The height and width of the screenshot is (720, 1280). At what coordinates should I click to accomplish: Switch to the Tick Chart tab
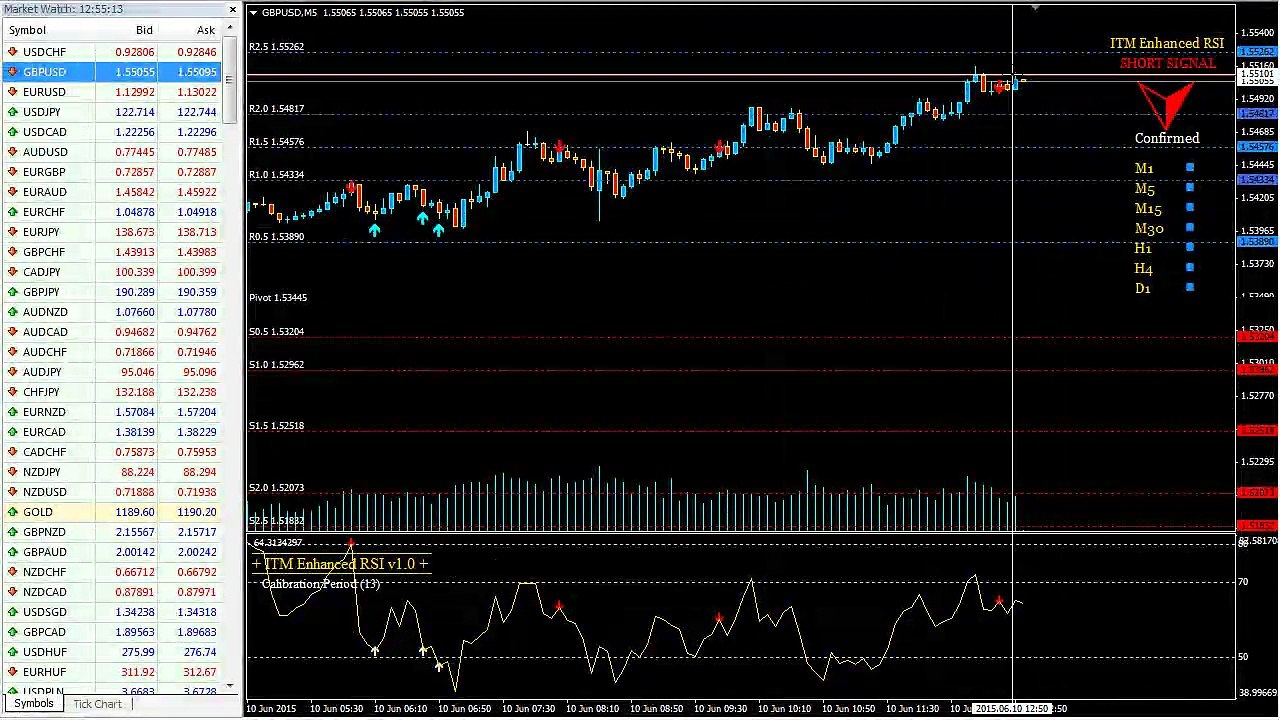click(x=97, y=704)
